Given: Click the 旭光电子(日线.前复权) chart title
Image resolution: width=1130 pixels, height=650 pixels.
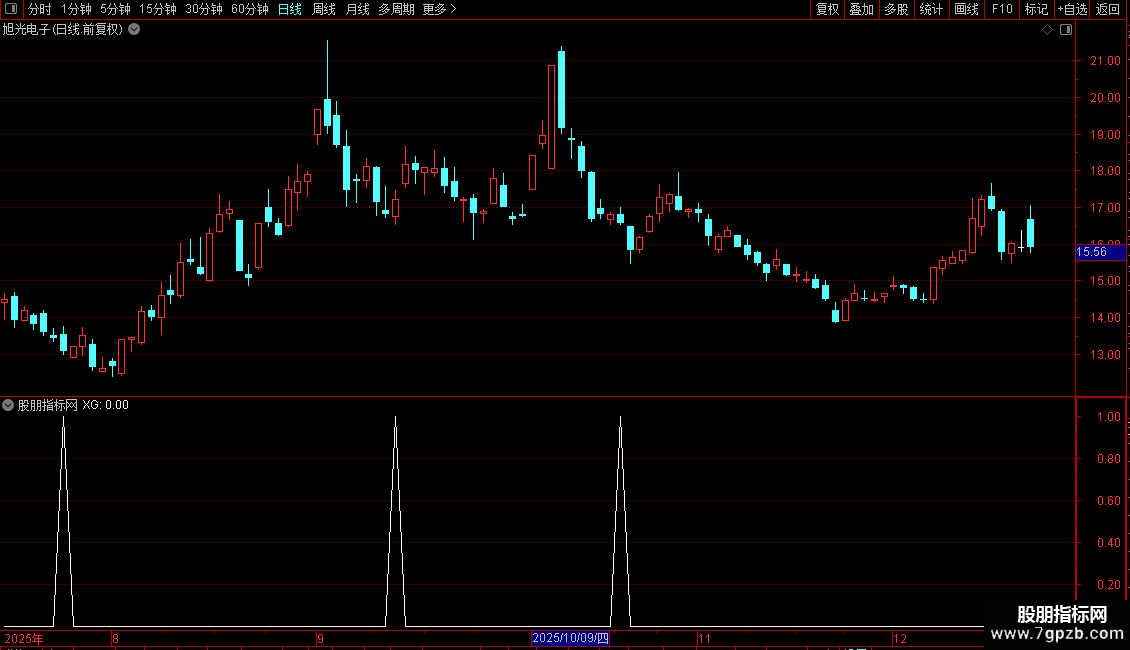Looking at the screenshot, I should 63,30.
